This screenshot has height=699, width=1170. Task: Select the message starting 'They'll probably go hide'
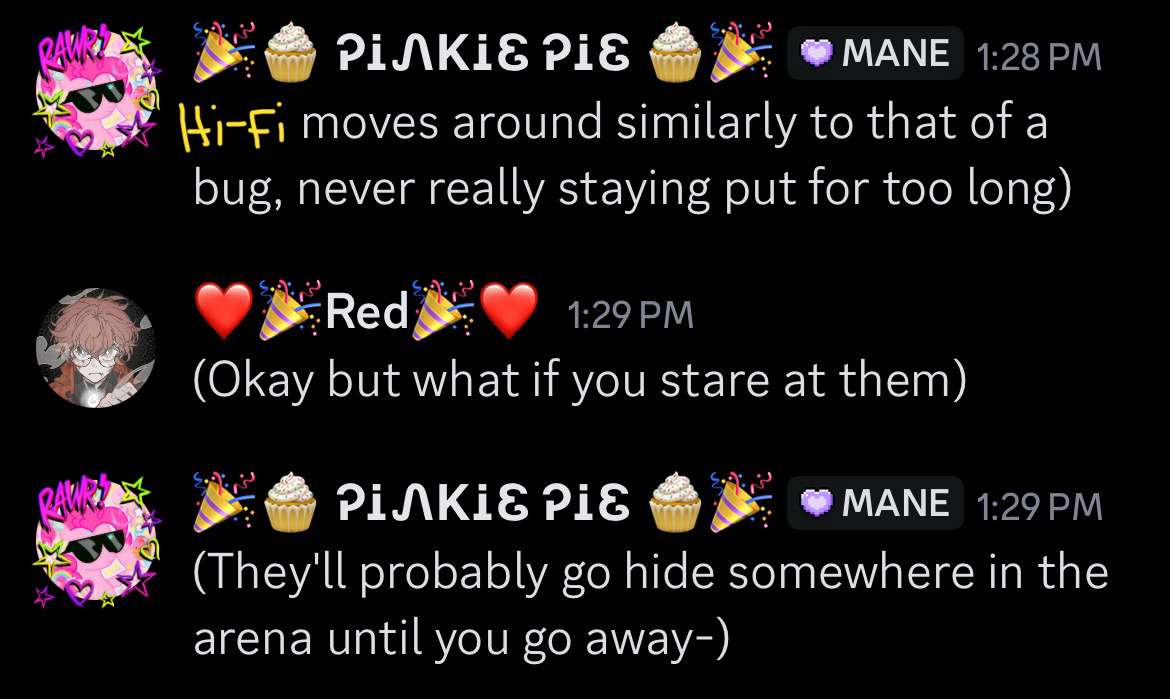[651, 606]
